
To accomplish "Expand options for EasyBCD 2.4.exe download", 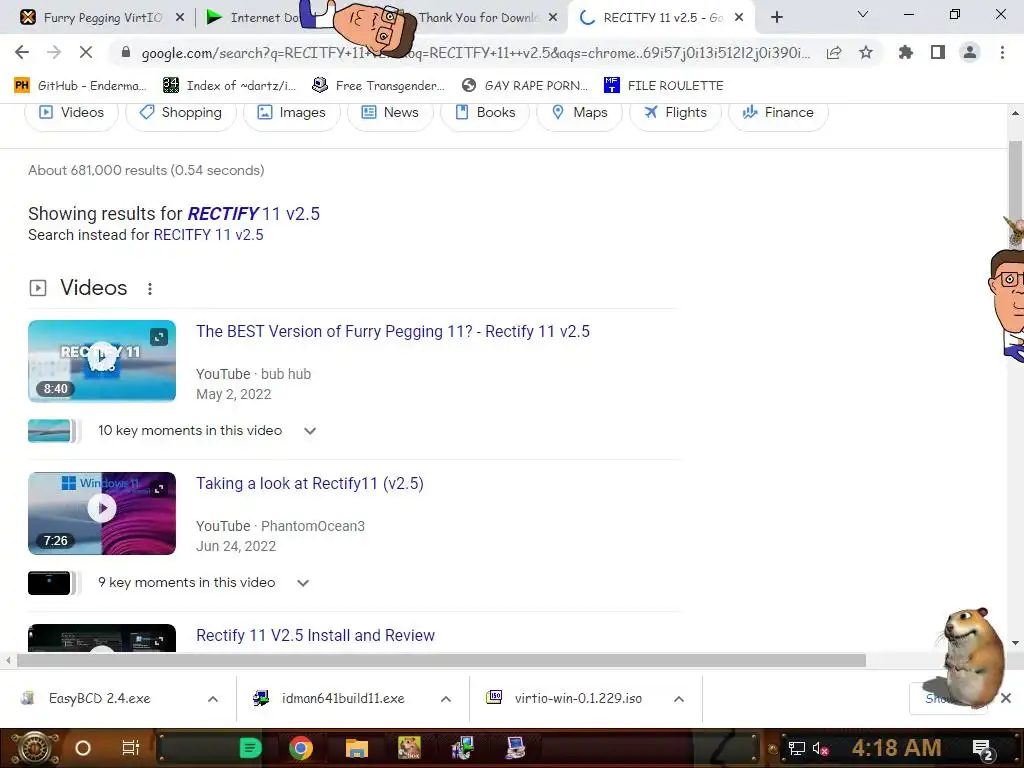I will [213, 699].
